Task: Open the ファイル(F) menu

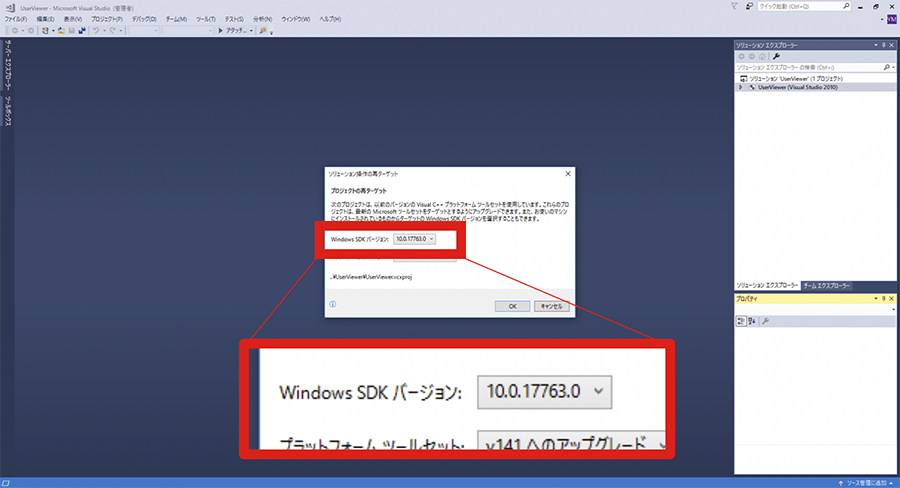Action: click(16, 19)
